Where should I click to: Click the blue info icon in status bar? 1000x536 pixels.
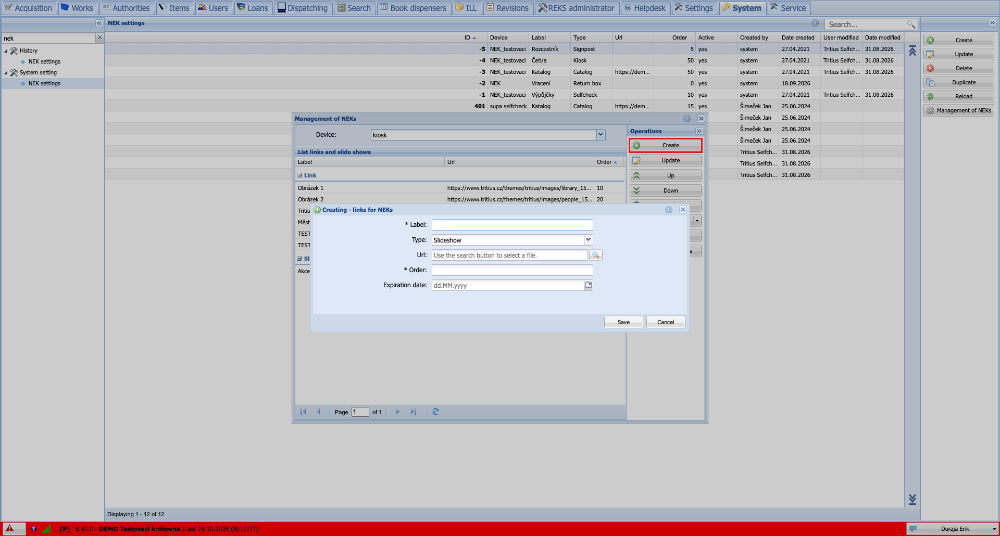[x=33, y=529]
